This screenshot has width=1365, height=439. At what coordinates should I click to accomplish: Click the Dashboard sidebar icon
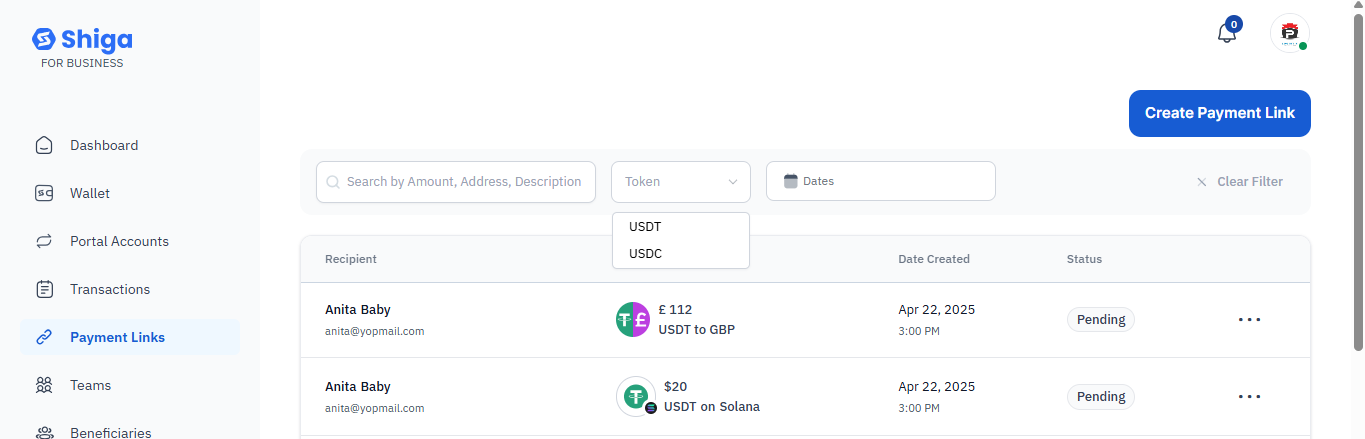pyautogui.click(x=44, y=145)
